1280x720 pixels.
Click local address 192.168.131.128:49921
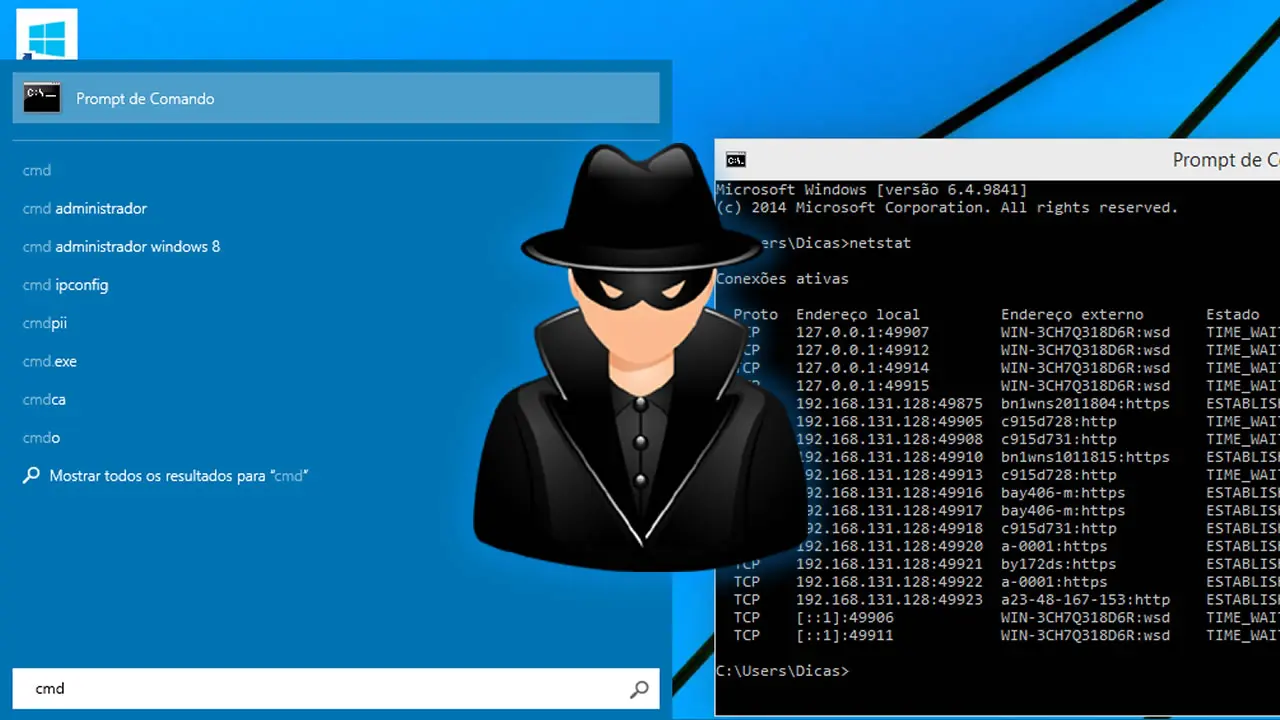(890, 564)
